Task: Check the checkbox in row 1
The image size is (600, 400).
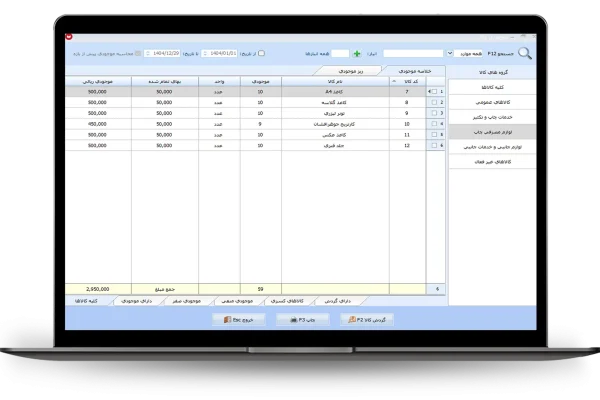Action: coord(434,92)
